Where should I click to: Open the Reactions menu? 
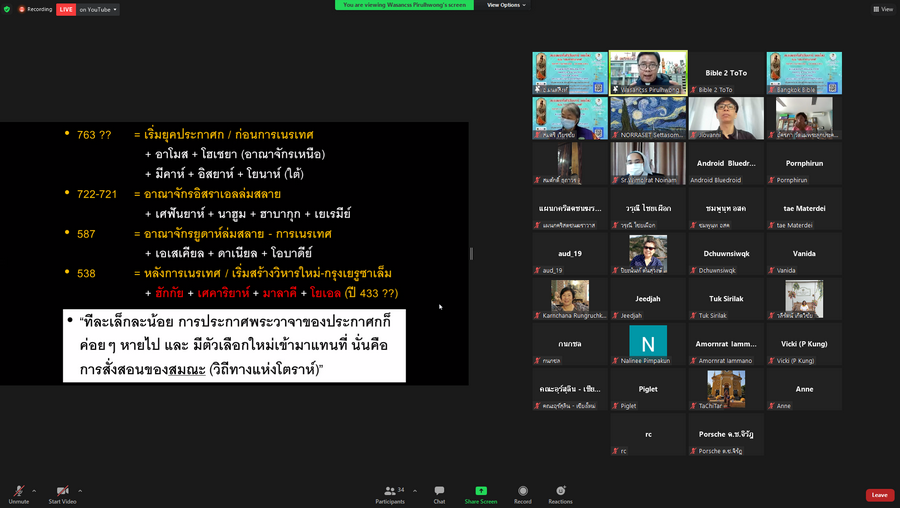560,493
